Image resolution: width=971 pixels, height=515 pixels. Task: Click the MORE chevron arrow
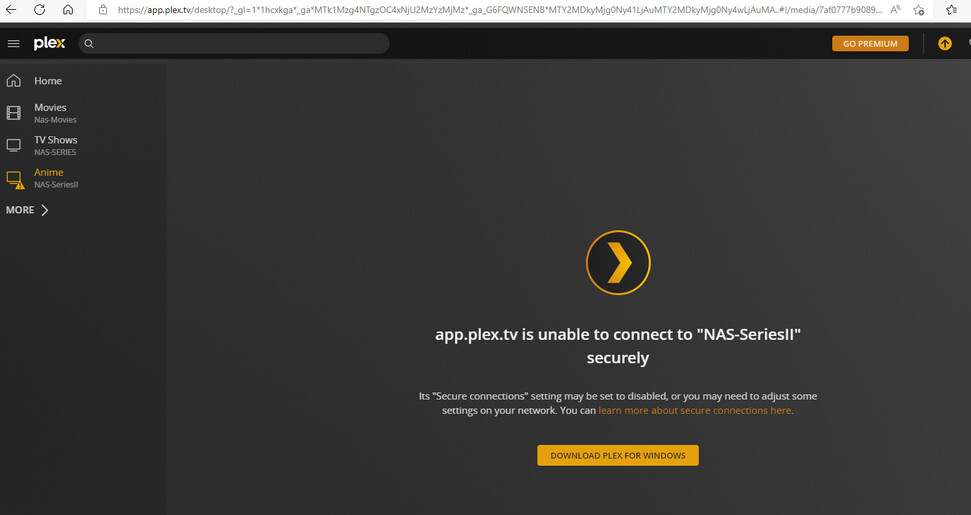click(45, 210)
